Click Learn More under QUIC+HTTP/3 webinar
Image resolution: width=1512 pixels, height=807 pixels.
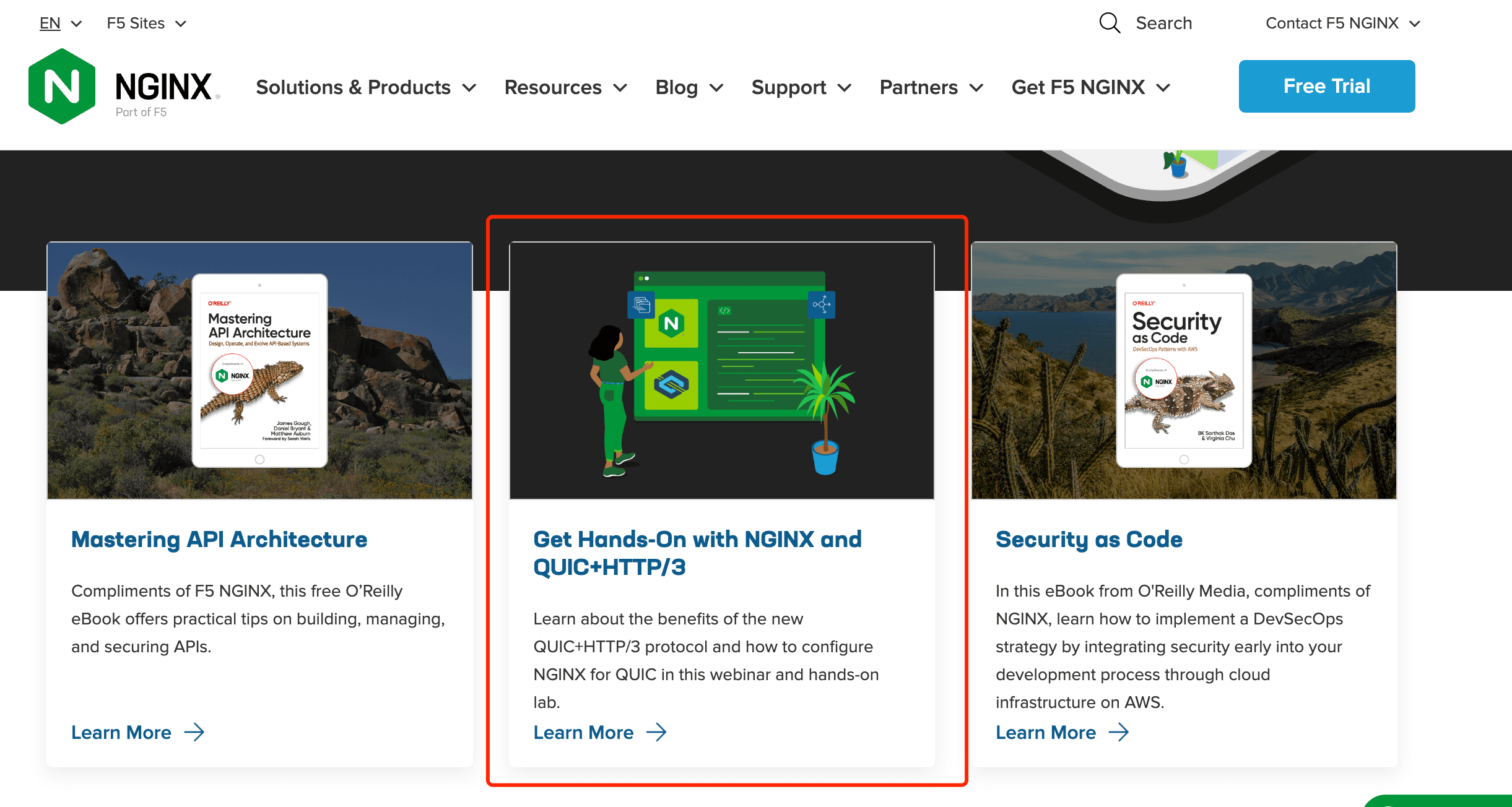point(583,732)
